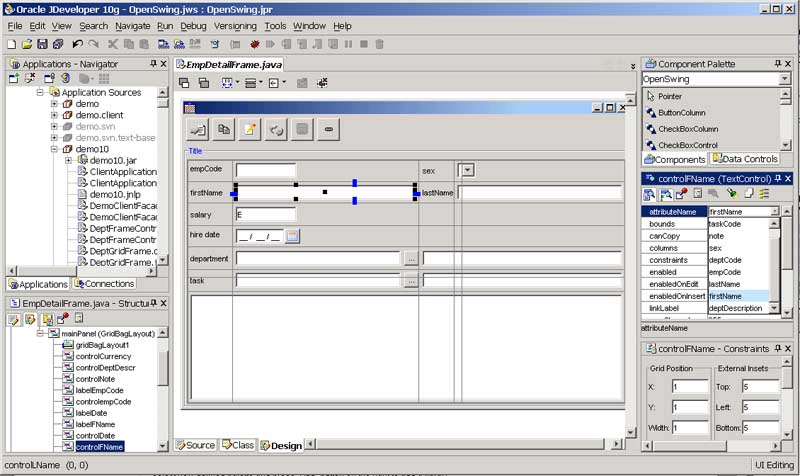Screen dimensions: 800x476
Task: Pin the Applications Navigator panel
Action: pos(153,64)
